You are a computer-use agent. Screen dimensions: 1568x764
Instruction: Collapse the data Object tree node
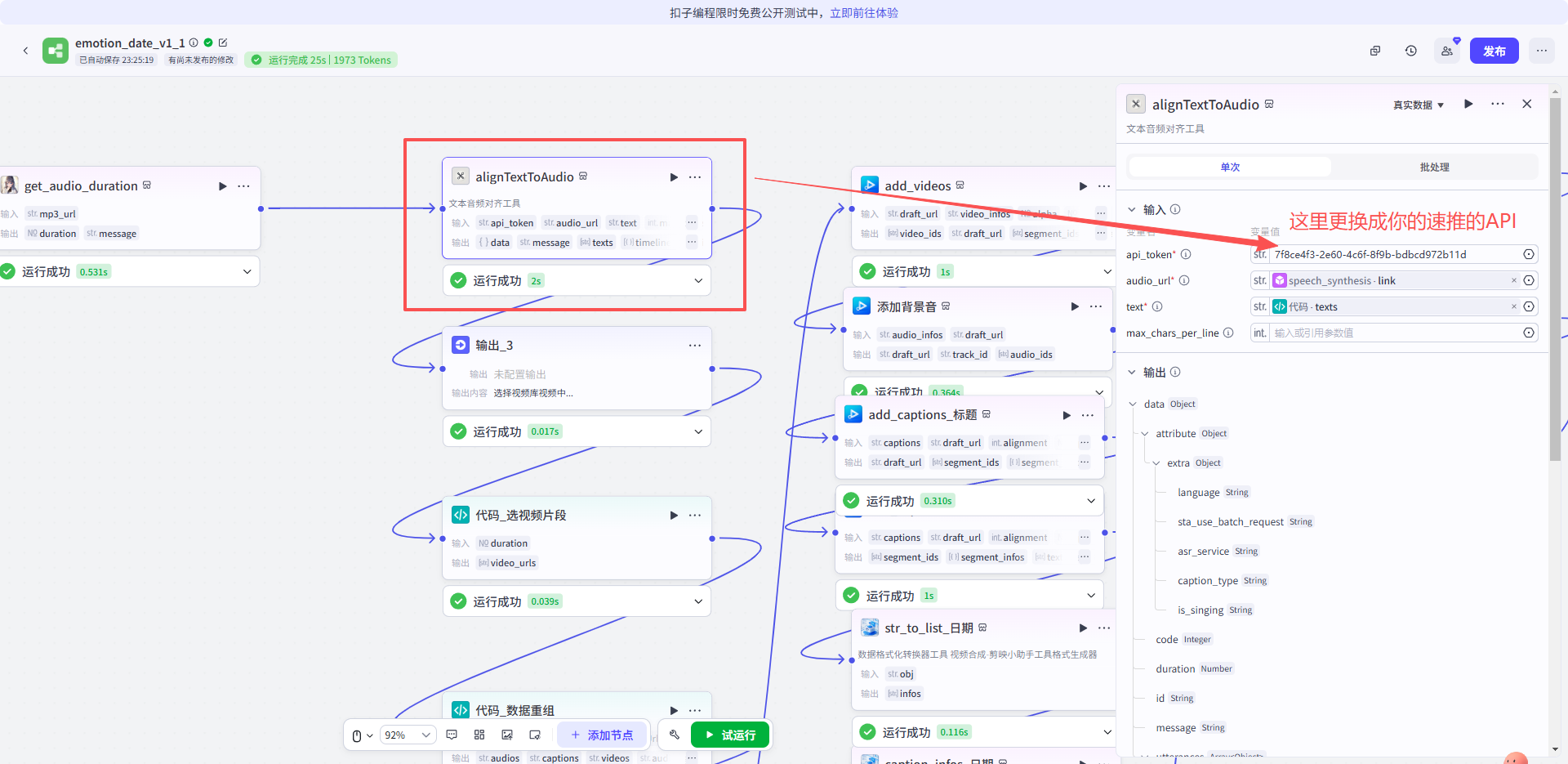(x=1133, y=404)
